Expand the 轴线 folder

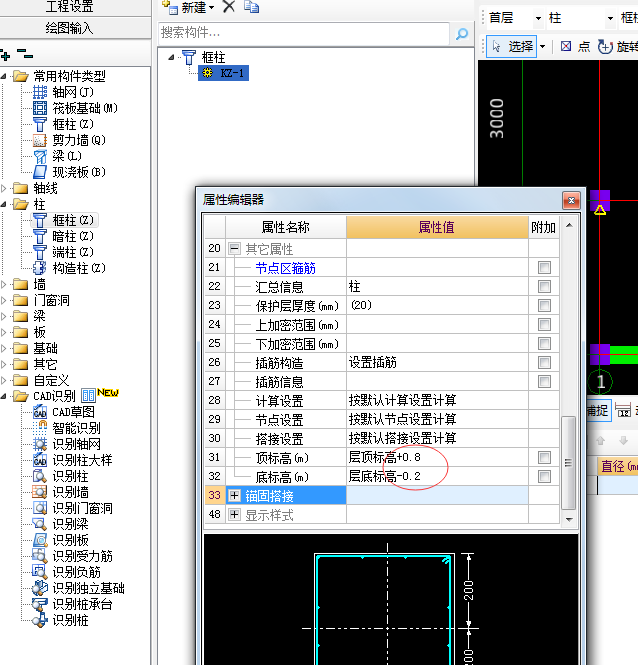click(4, 188)
